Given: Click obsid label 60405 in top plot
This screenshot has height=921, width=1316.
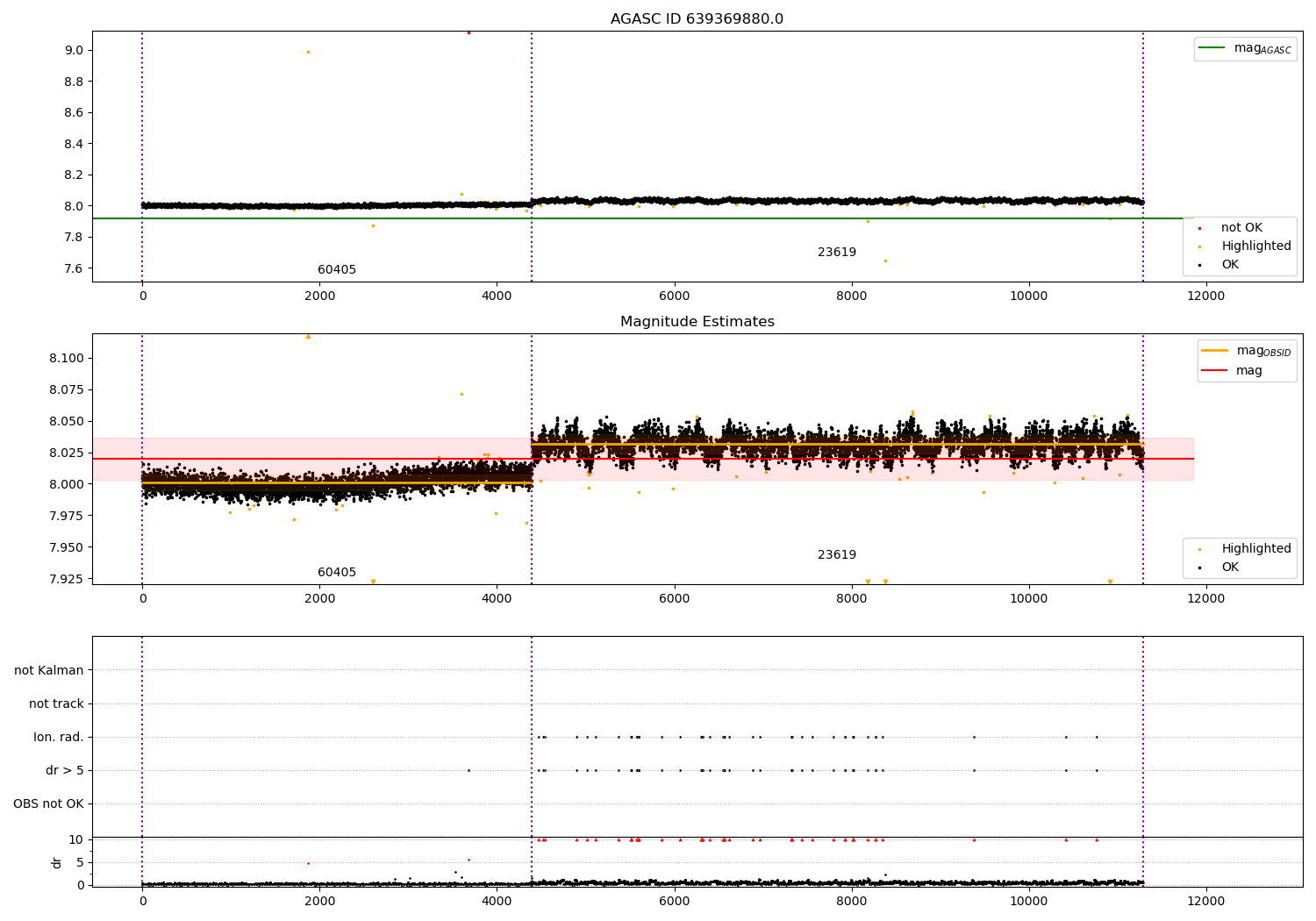Looking at the screenshot, I should pos(337,270).
